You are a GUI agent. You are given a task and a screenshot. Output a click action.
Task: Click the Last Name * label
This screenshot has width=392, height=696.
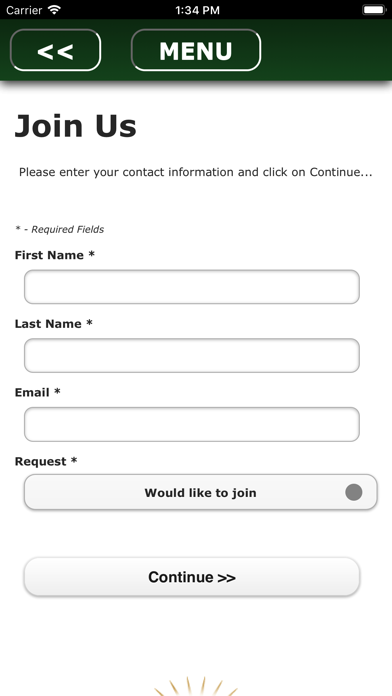tap(54, 324)
